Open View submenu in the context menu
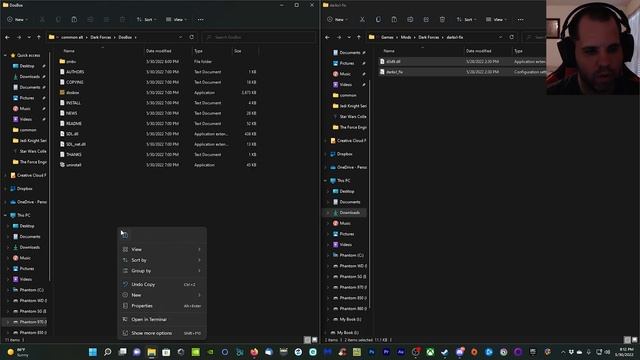The height and width of the screenshot is (360, 640). click(162, 249)
